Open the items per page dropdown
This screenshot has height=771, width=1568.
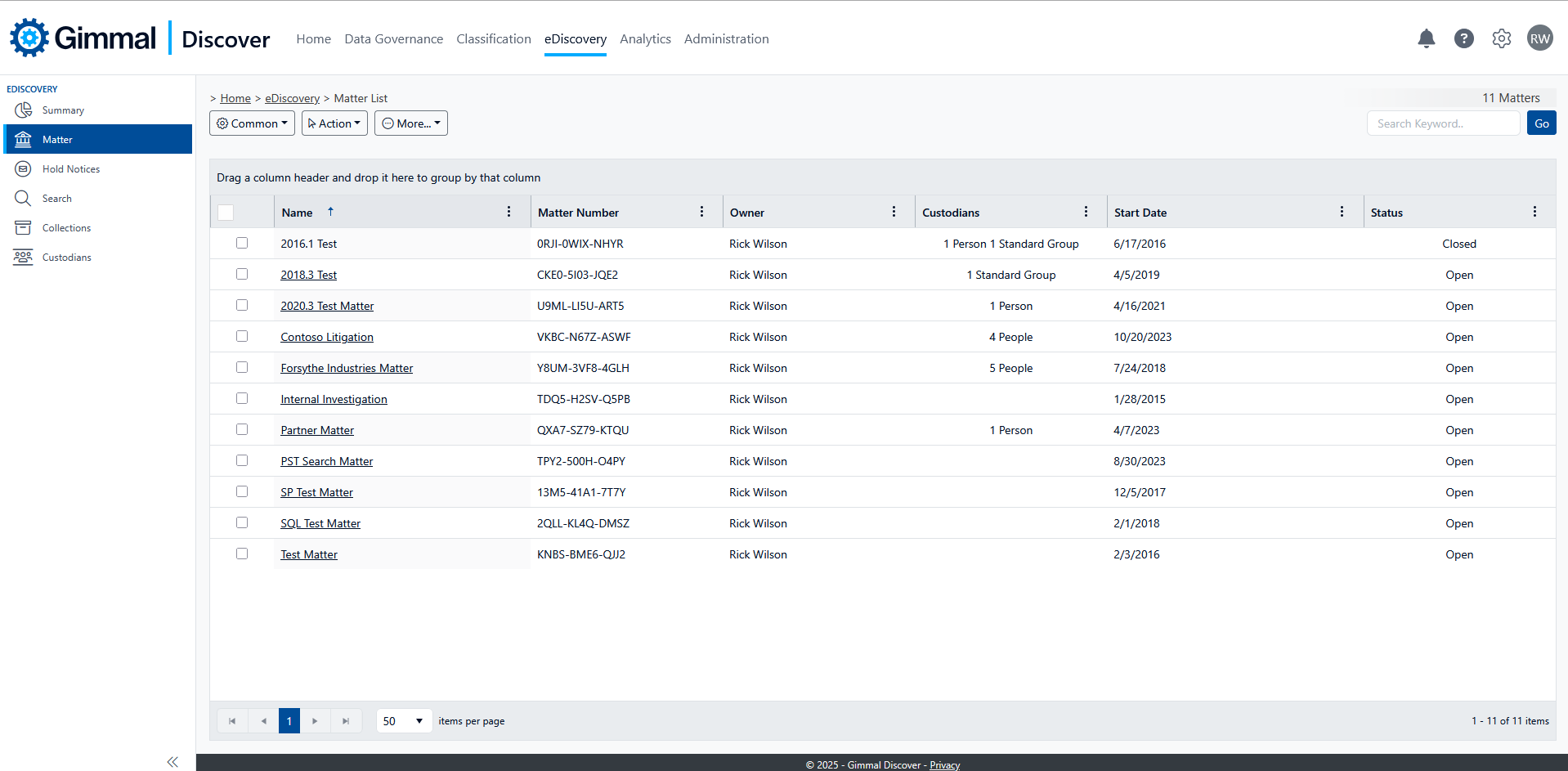[404, 721]
